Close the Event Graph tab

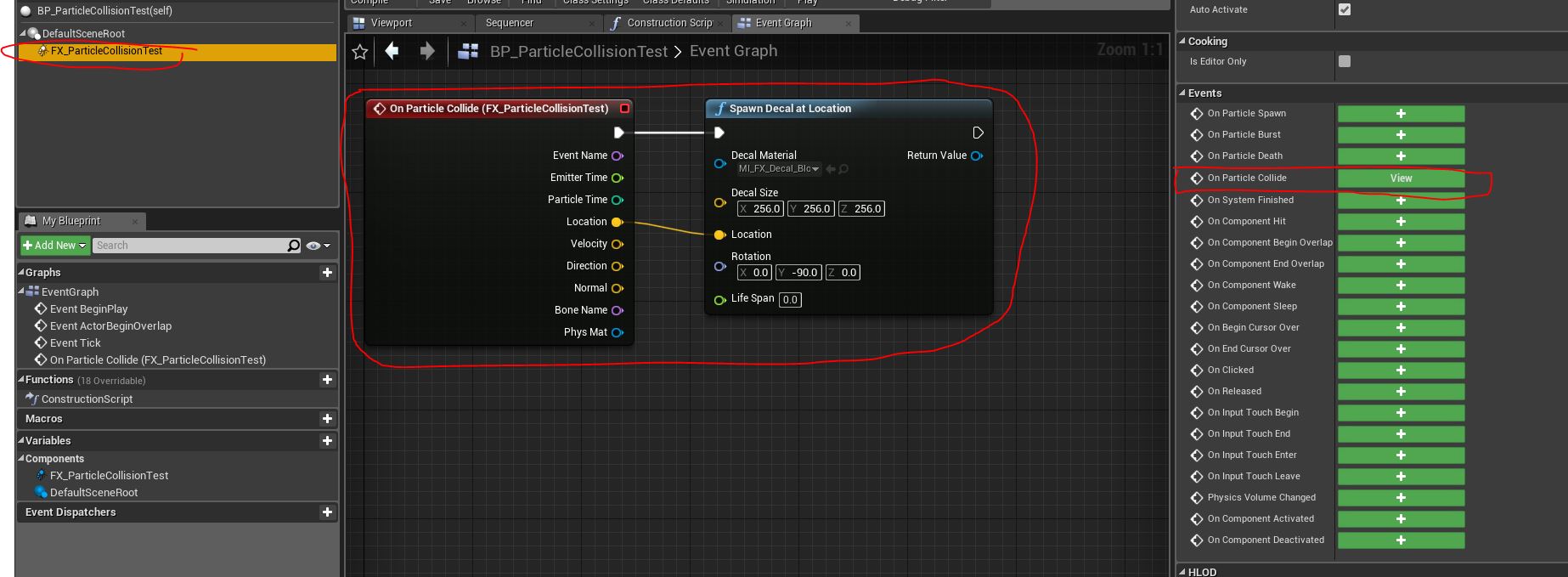point(849,24)
